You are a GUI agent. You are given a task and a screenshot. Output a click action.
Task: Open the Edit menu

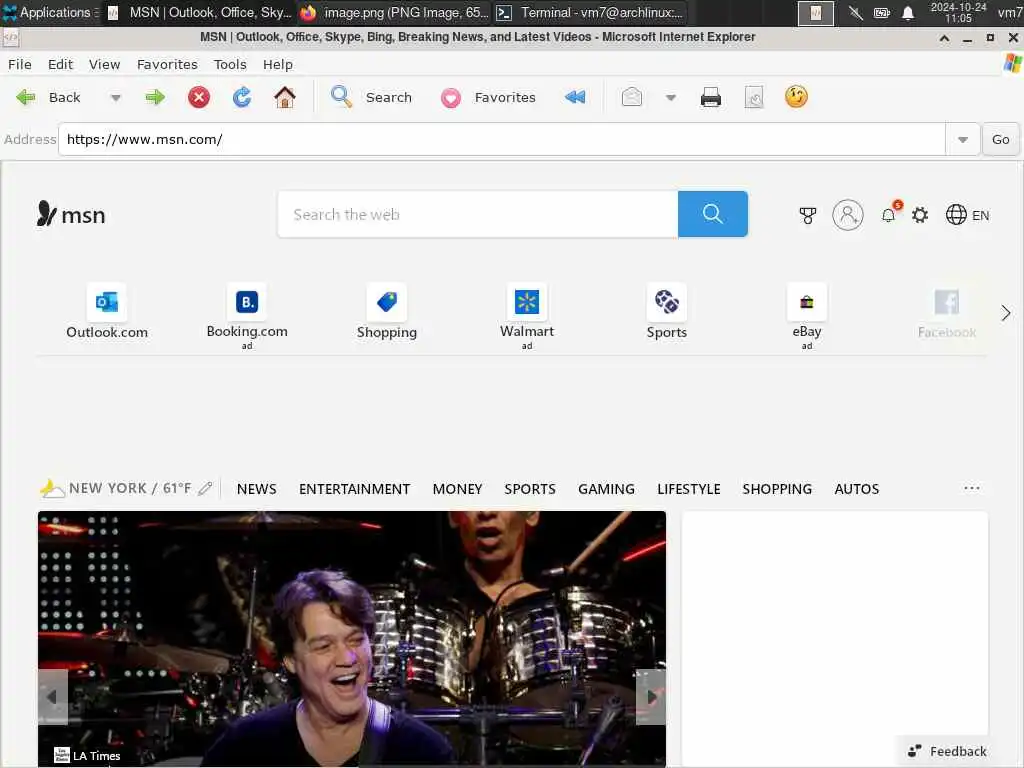coord(60,64)
